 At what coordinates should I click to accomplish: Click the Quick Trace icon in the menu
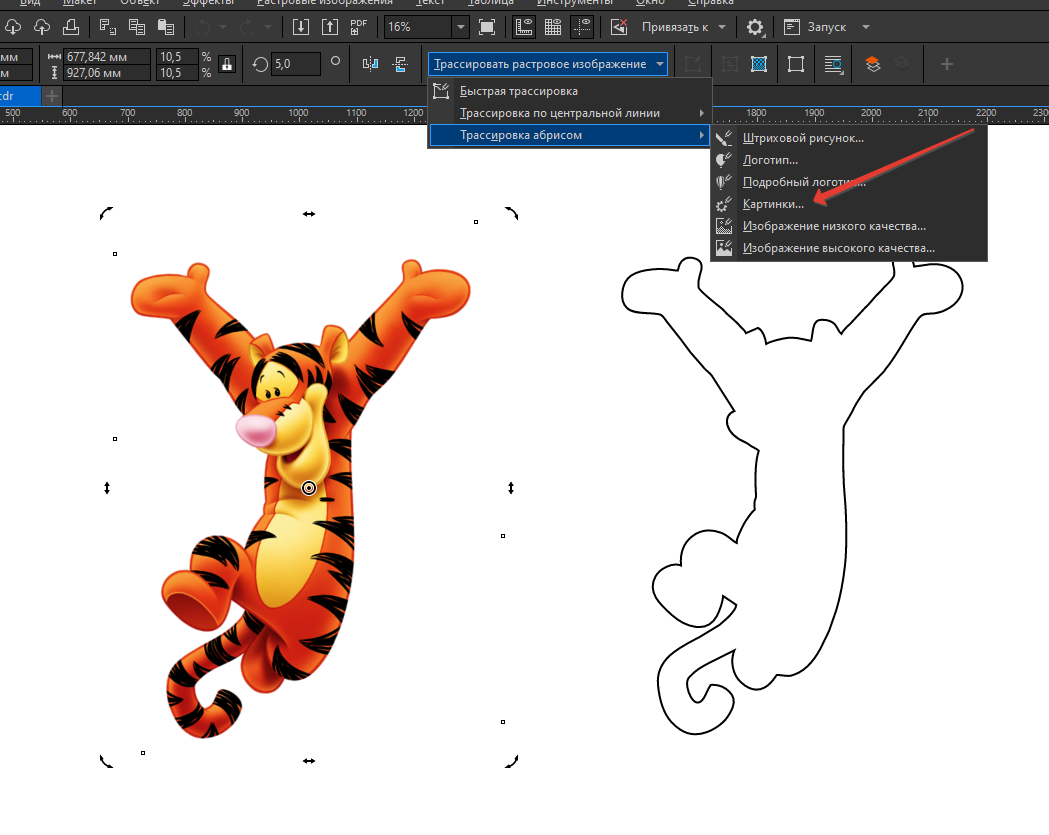point(441,91)
